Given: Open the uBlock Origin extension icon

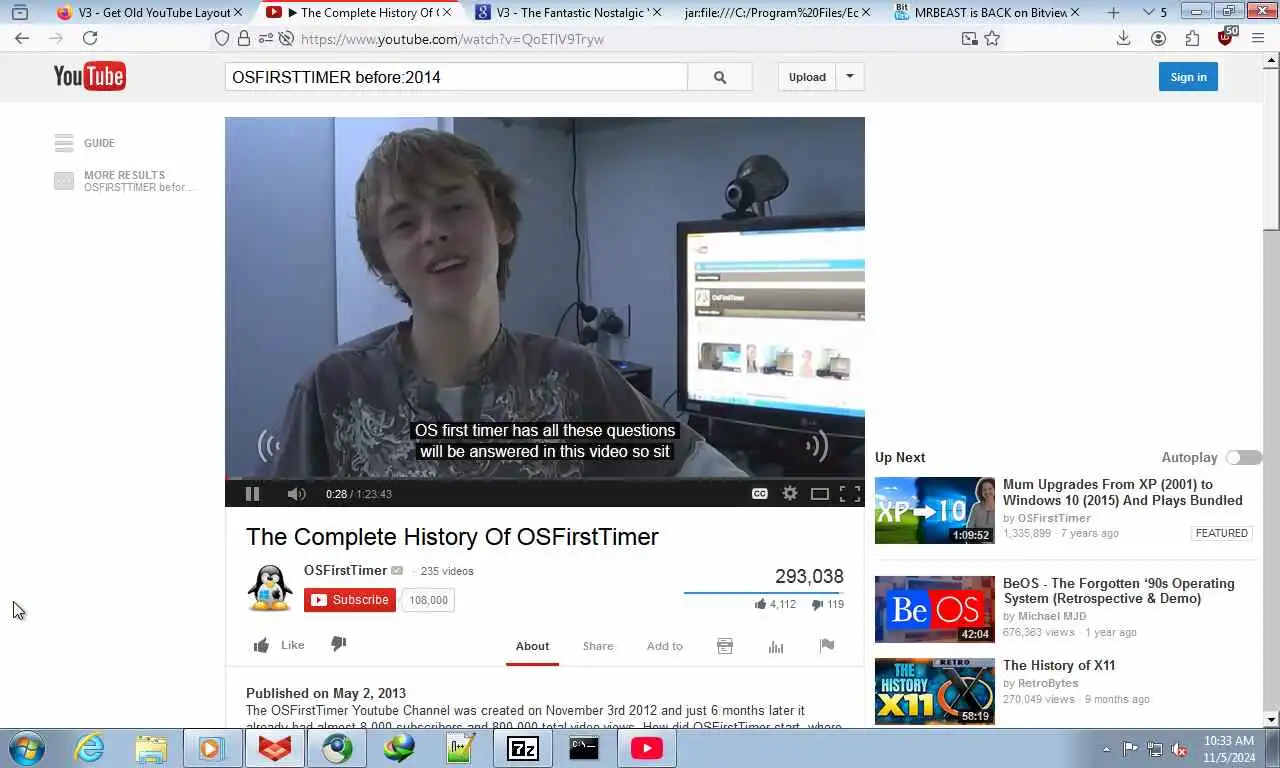Looking at the screenshot, I should [x=1226, y=37].
